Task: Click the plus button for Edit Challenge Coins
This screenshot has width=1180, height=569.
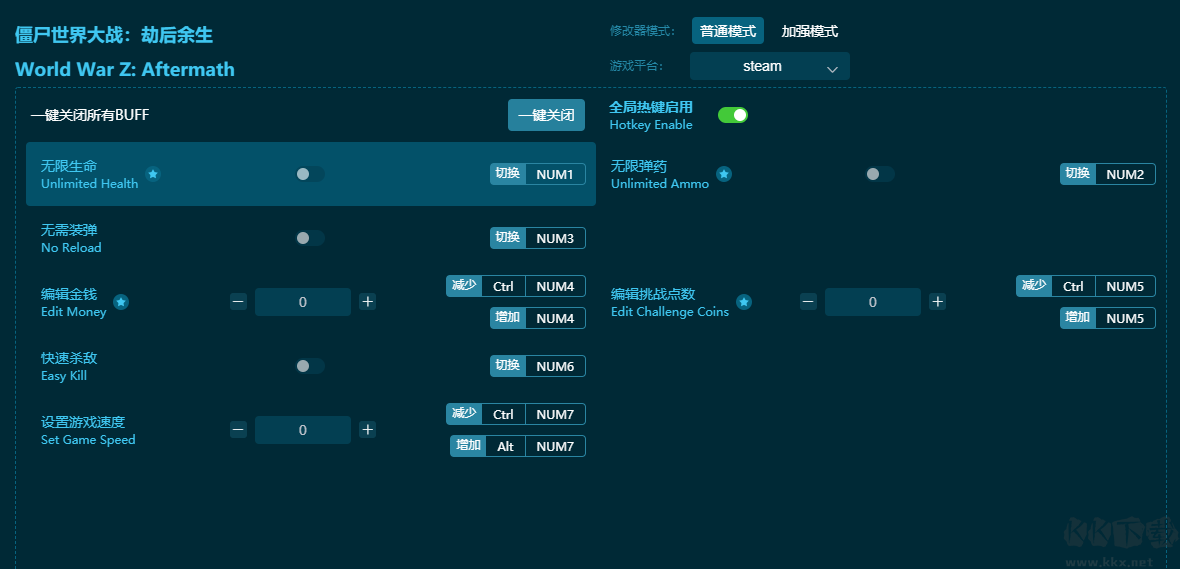Action: [x=937, y=302]
